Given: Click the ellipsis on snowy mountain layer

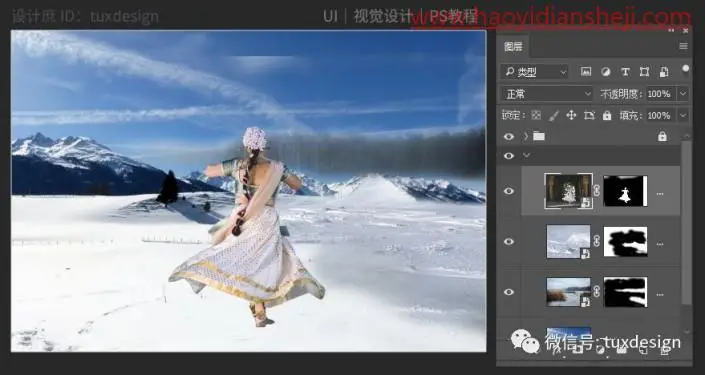Looking at the screenshot, I should 660,244.
